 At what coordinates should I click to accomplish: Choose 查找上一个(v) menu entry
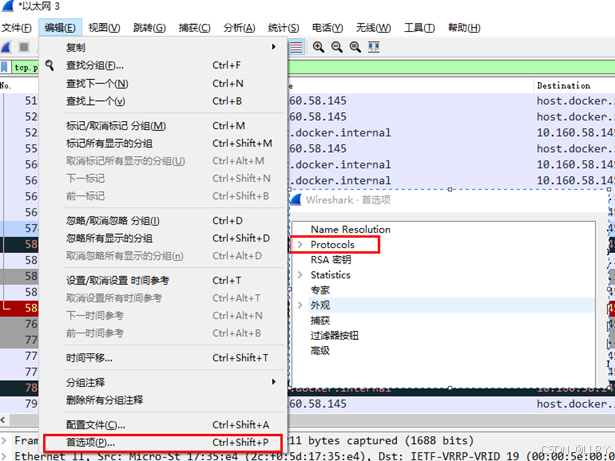(163, 101)
